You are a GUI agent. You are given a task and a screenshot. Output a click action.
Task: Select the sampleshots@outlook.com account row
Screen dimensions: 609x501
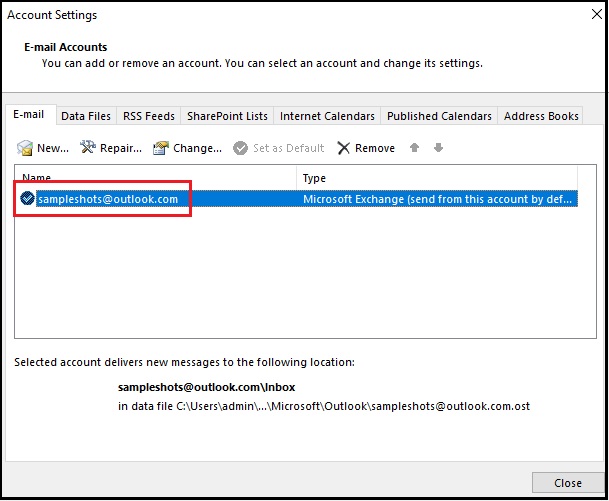(298, 199)
